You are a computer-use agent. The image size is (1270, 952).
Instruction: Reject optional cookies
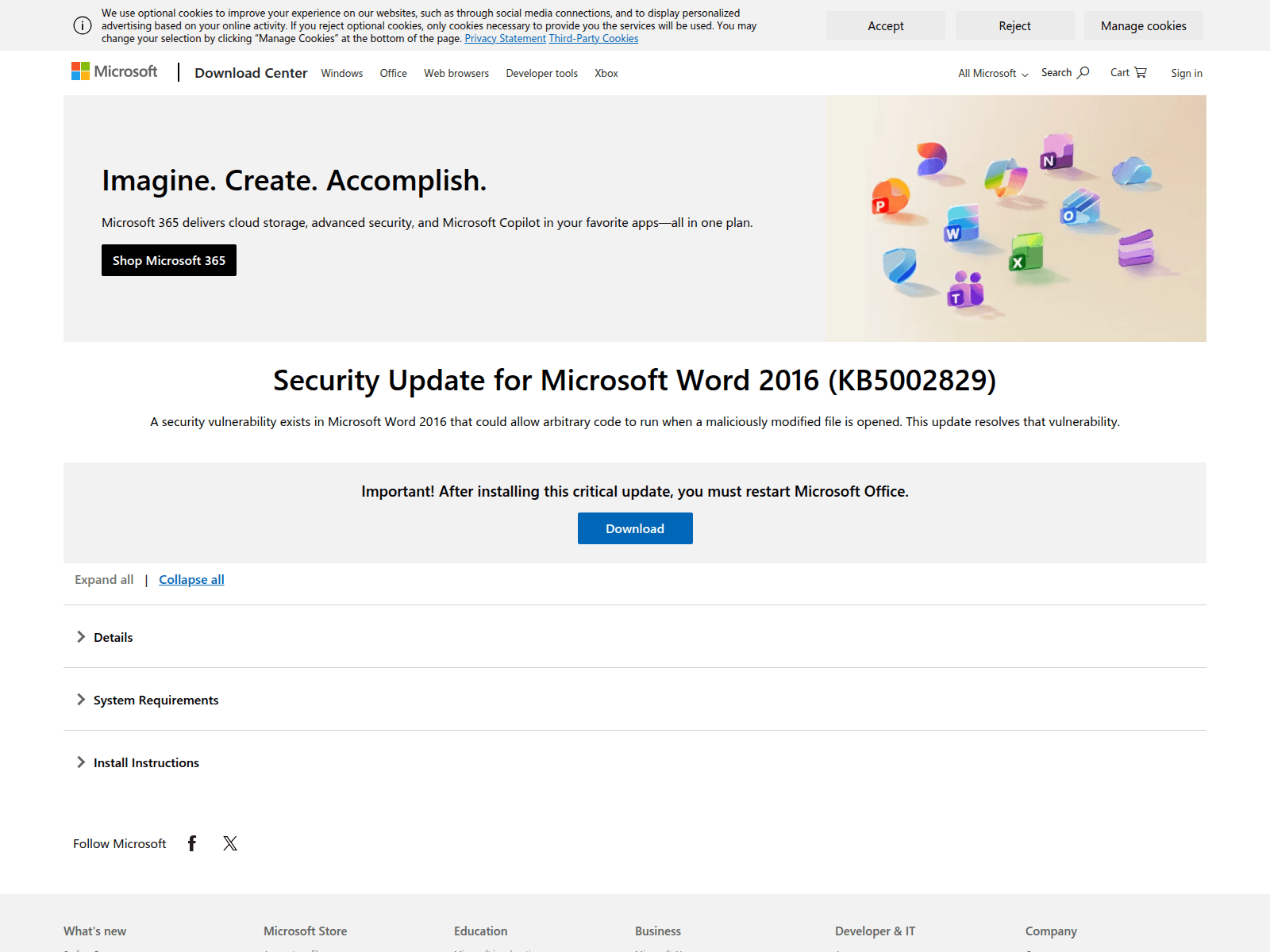point(1014,25)
